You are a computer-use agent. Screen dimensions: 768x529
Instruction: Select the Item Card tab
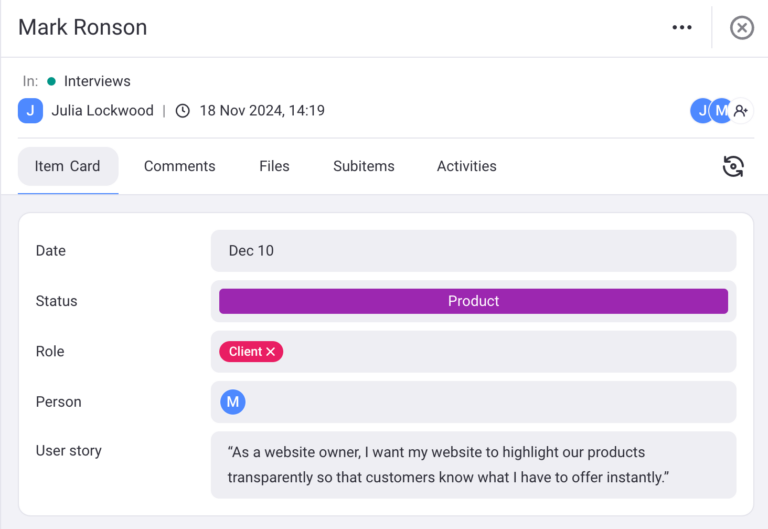pos(68,166)
